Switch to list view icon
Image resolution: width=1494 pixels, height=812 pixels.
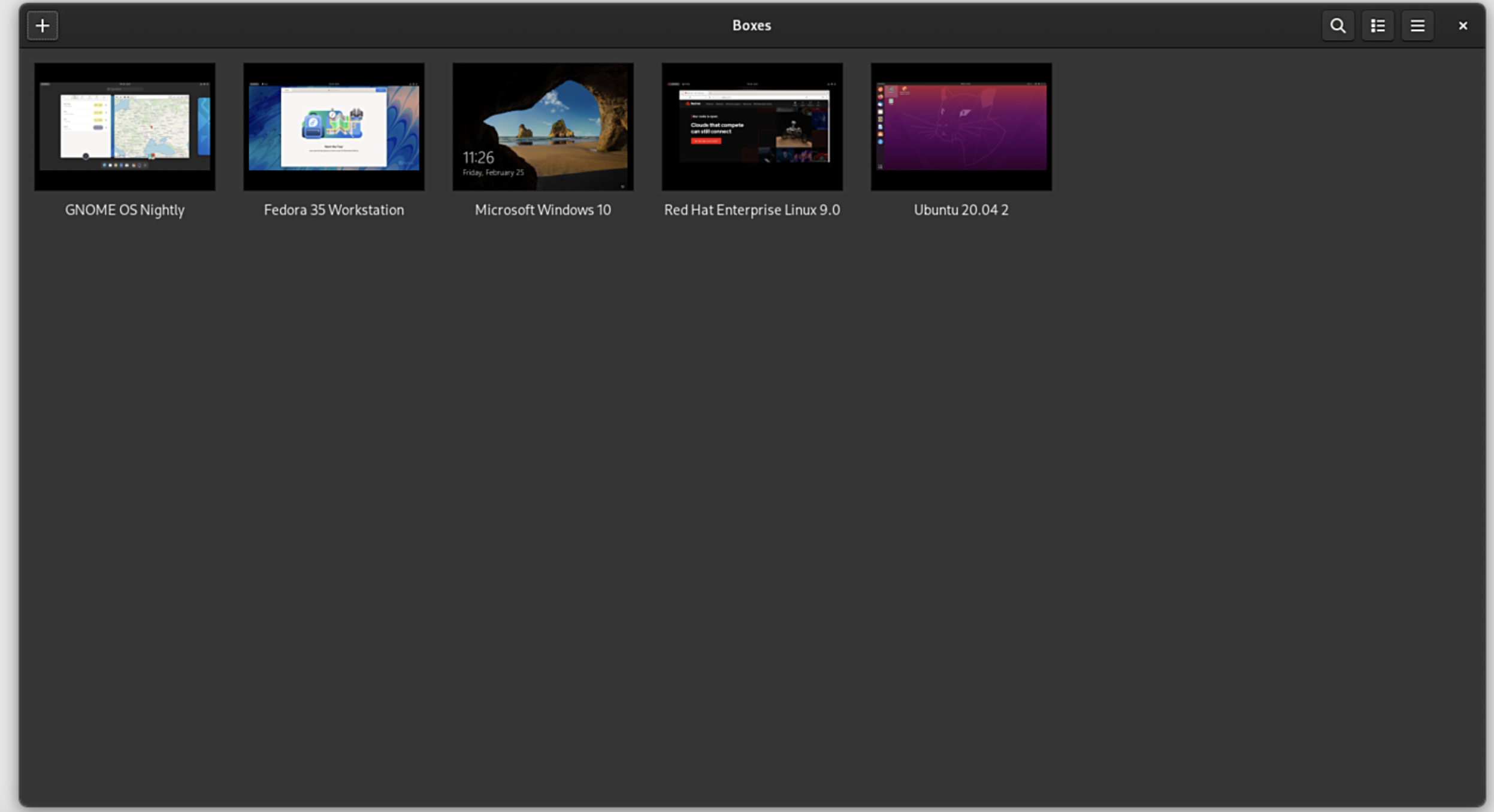(1378, 26)
